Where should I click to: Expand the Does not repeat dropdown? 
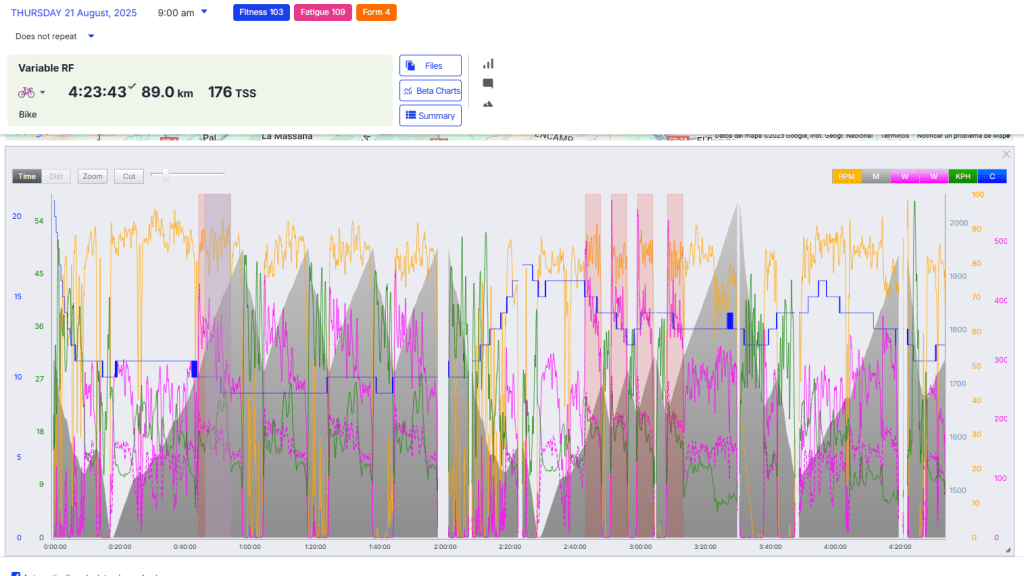pyautogui.click(x=91, y=36)
